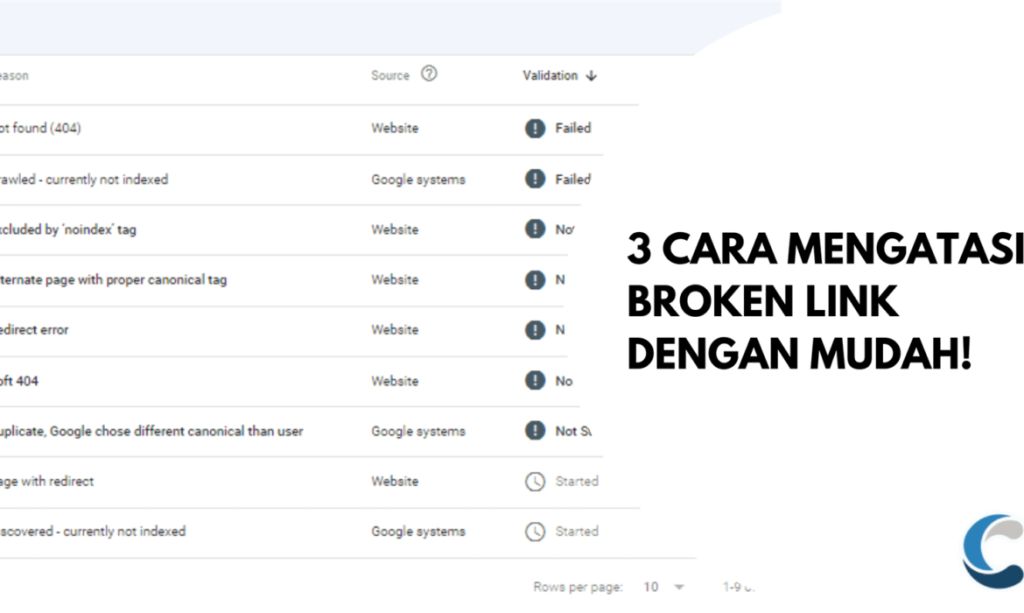This screenshot has height=613, width=1024.
Task: Click the clock icon for Discovered - currently not indexed
Action: pyautogui.click(x=533, y=531)
